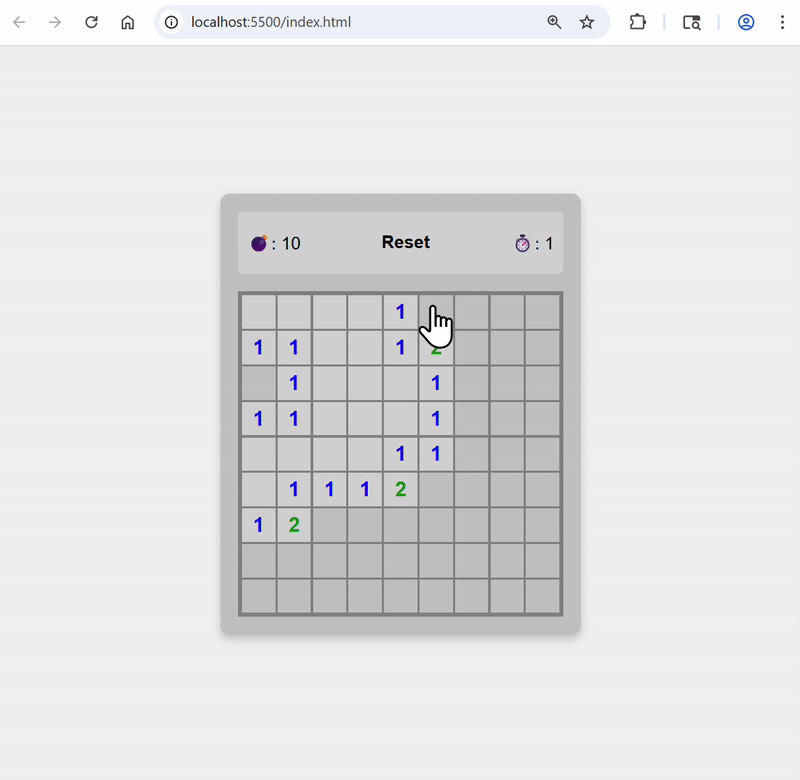This screenshot has width=800, height=780.
Task: Reload the Minesweeper page
Action: pos(91,22)
